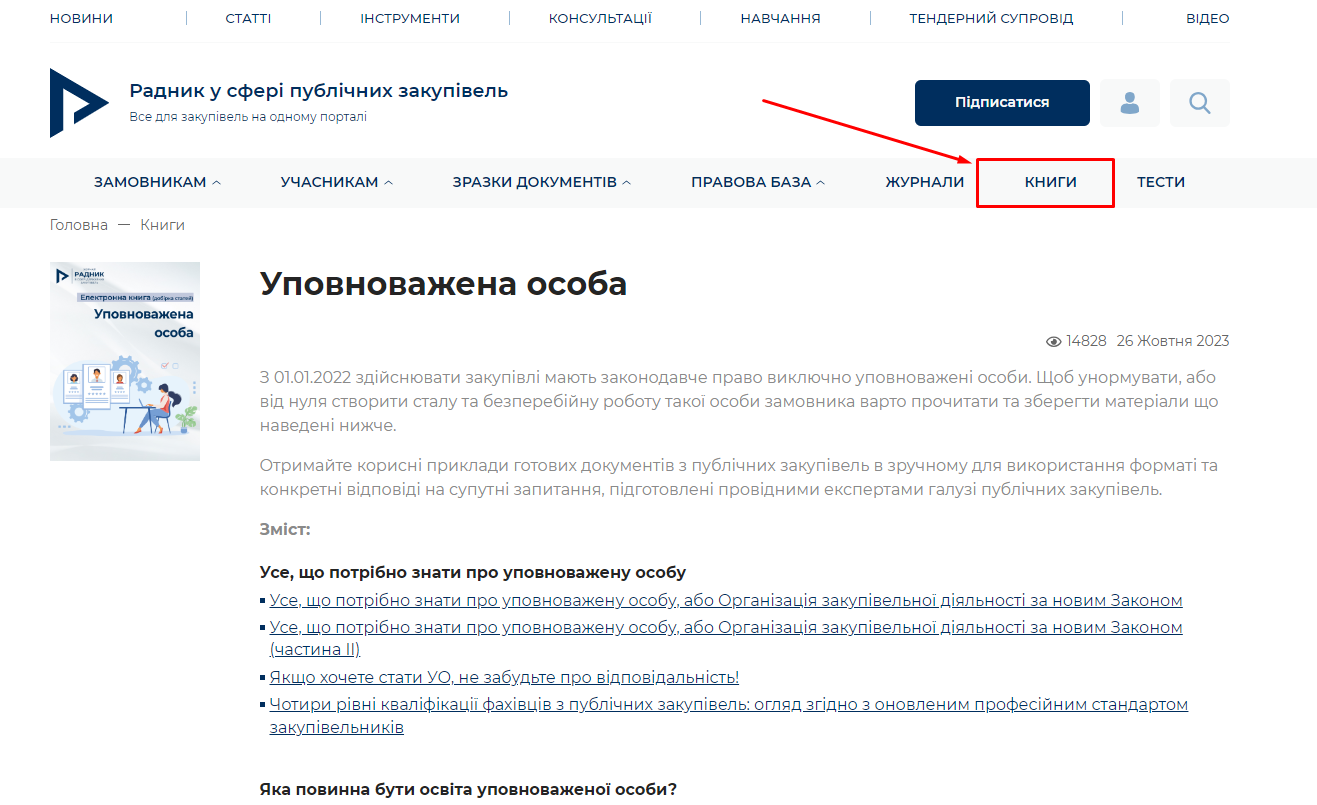Click the Головна breadcrumb link
Image resolution: width=1317 pixels, height=805 pixels.
click(x=78, y=225)
